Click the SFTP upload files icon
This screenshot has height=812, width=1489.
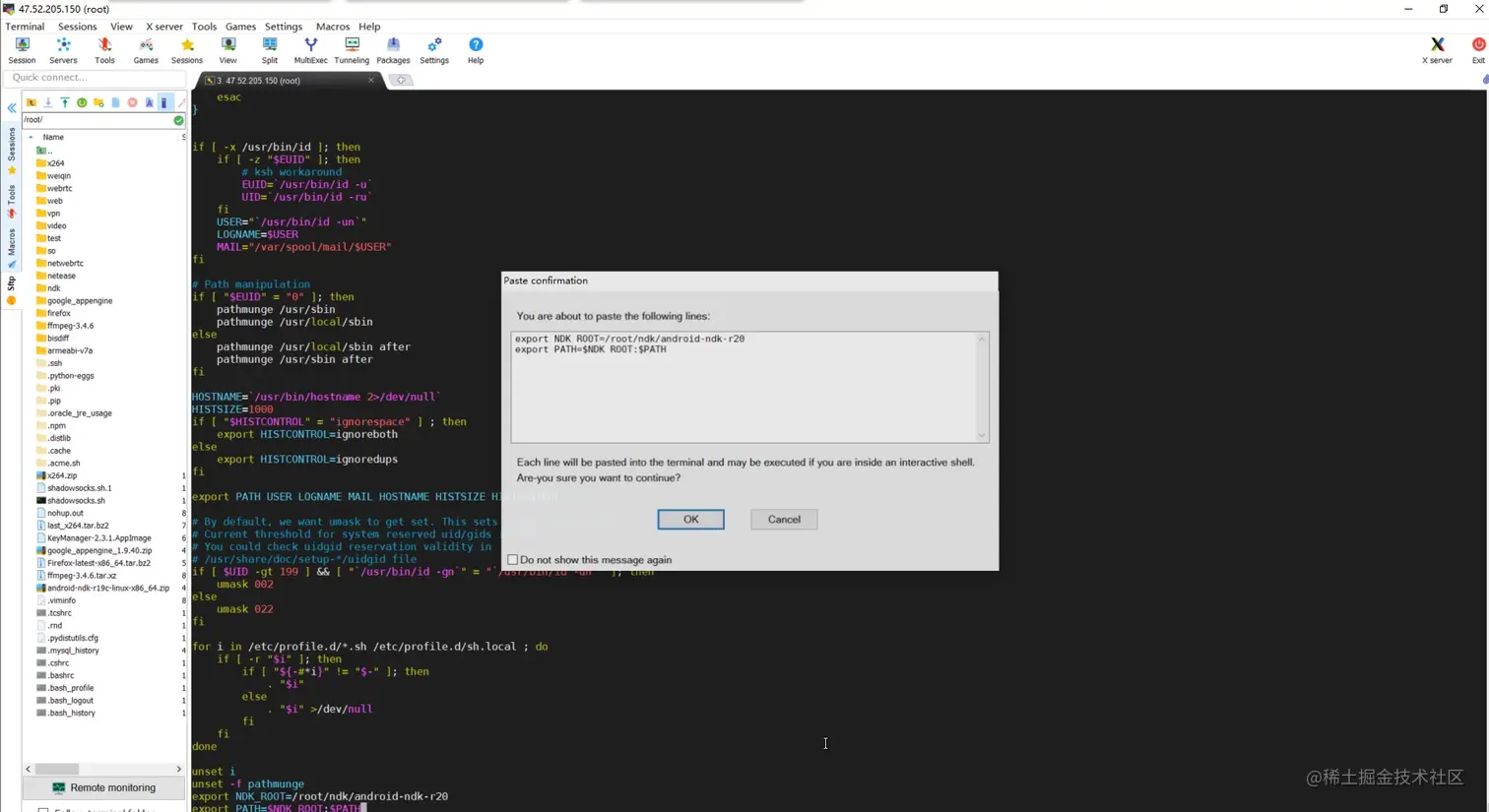[x=65, y=102]
